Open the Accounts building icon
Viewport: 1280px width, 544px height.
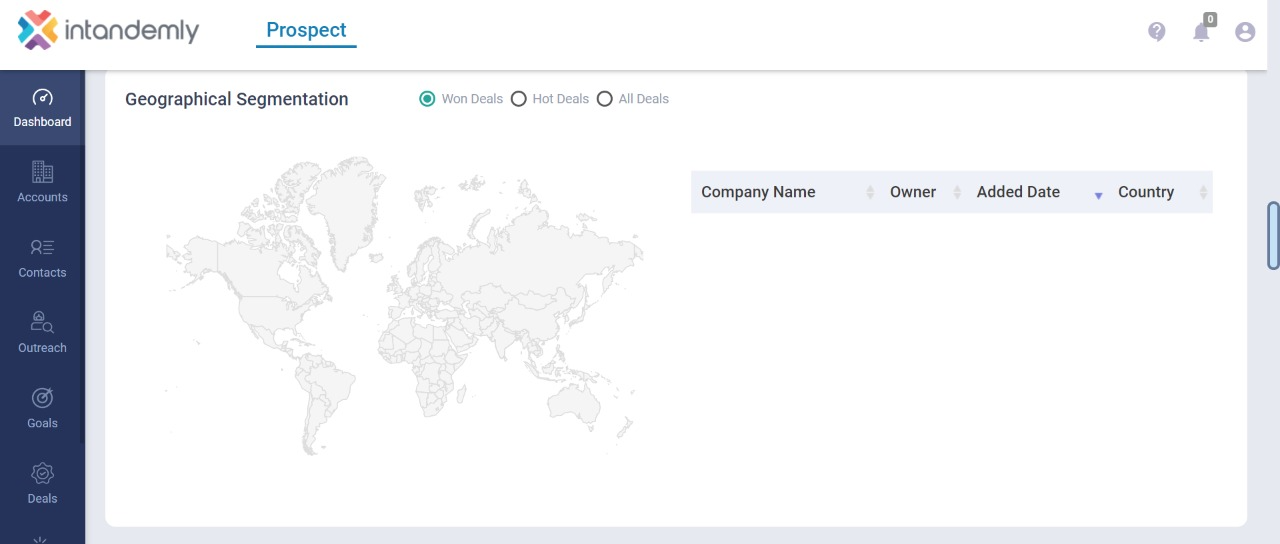coord(42,172)
